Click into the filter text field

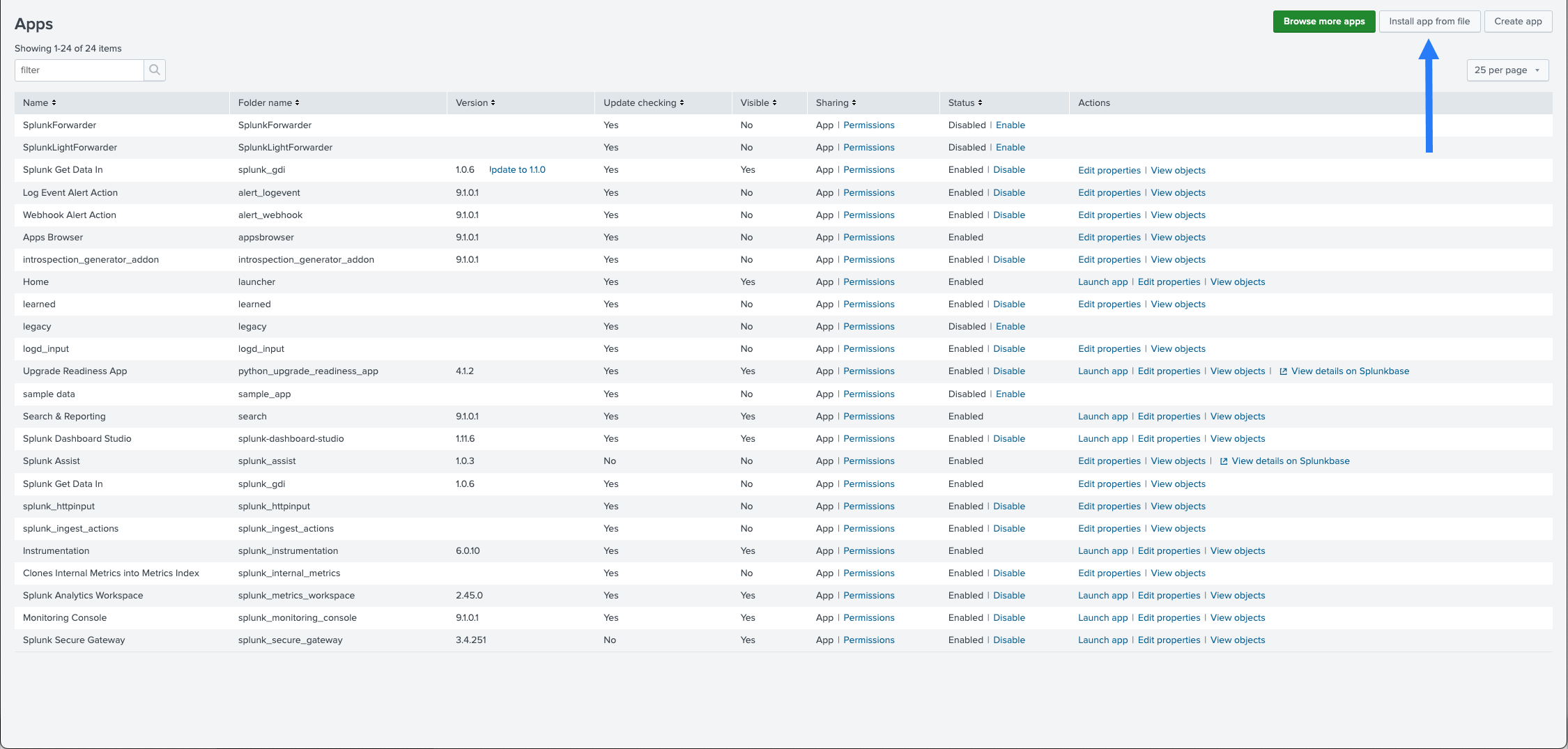pyautogui.click(x=79, y=70)
